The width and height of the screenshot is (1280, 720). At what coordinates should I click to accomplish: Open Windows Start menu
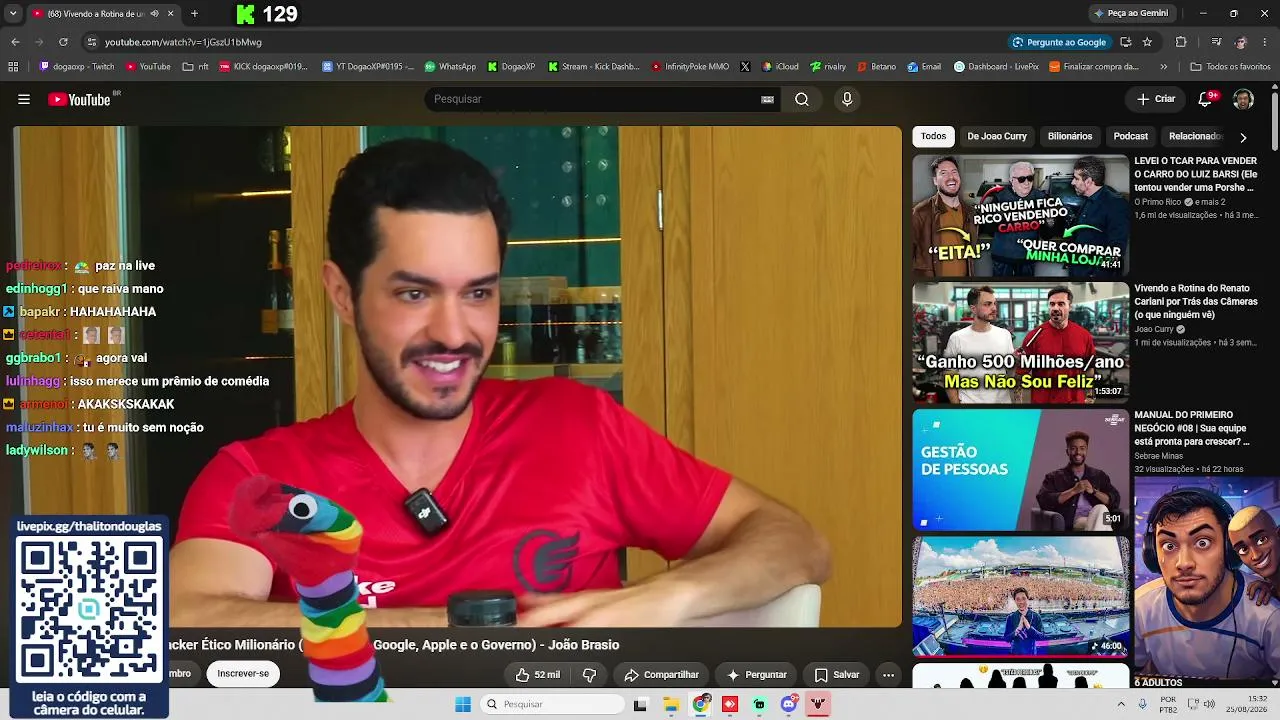[463, 704]
